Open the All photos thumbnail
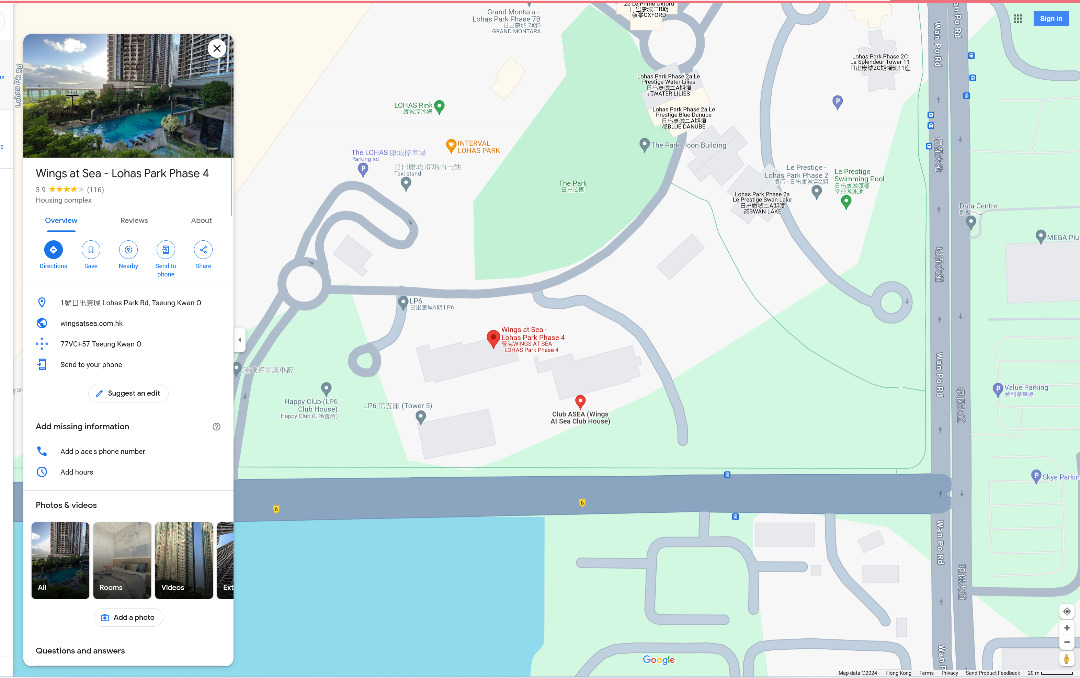Viewport: 1080px width, 678px height. (x=60, y=560)
